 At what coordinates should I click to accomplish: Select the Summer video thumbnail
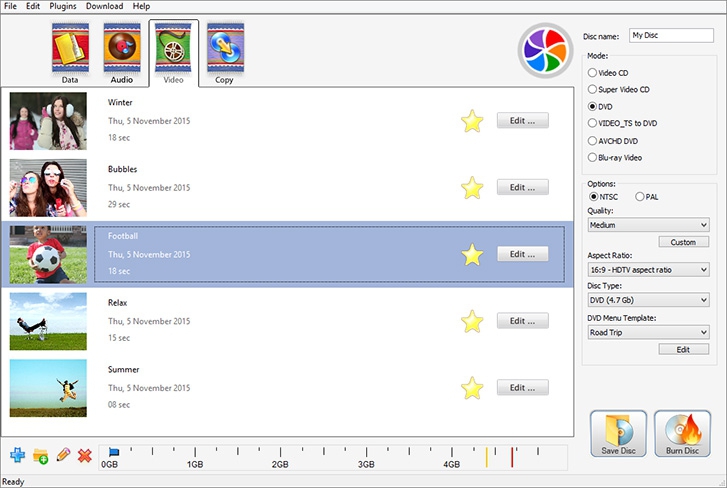coord(48,388)
